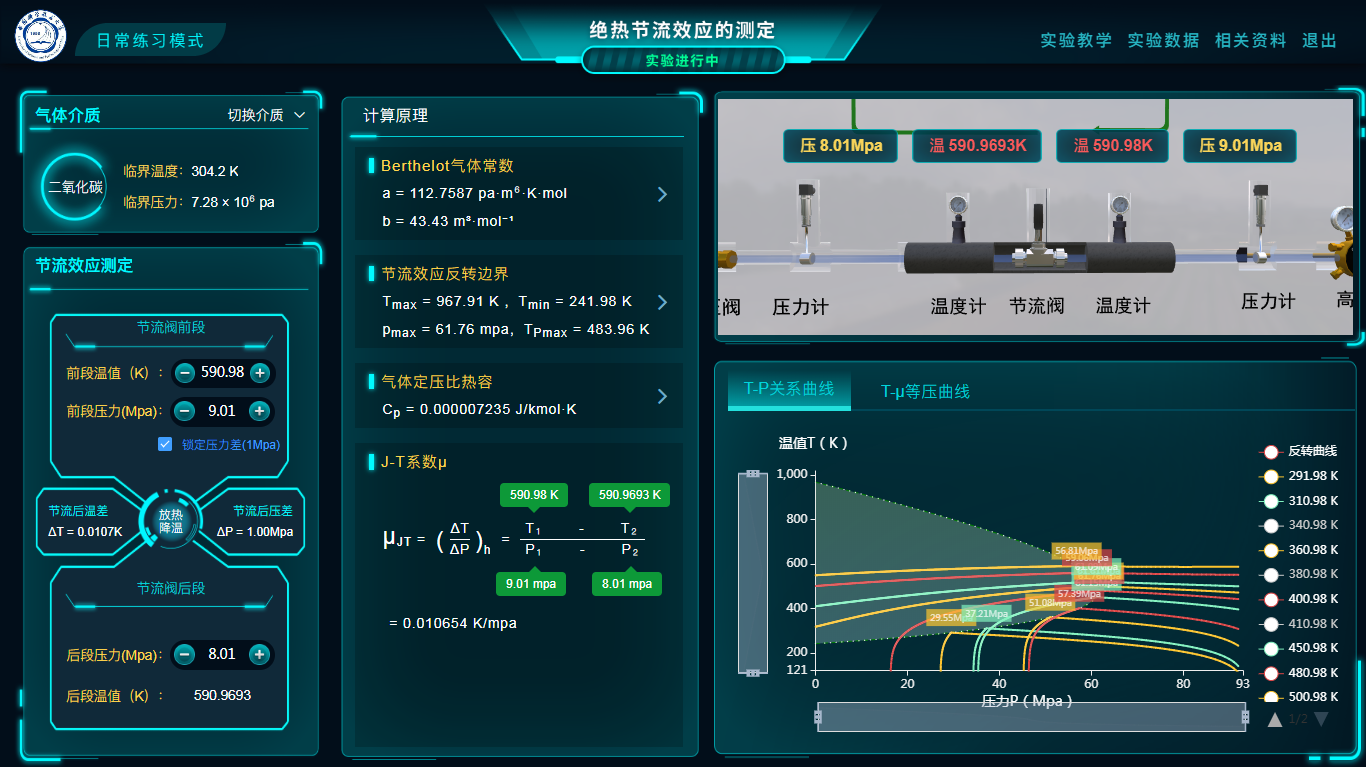Increase rear pressure using plus icon
This screenshot has height=767, width=1366.
pos(260,654)
